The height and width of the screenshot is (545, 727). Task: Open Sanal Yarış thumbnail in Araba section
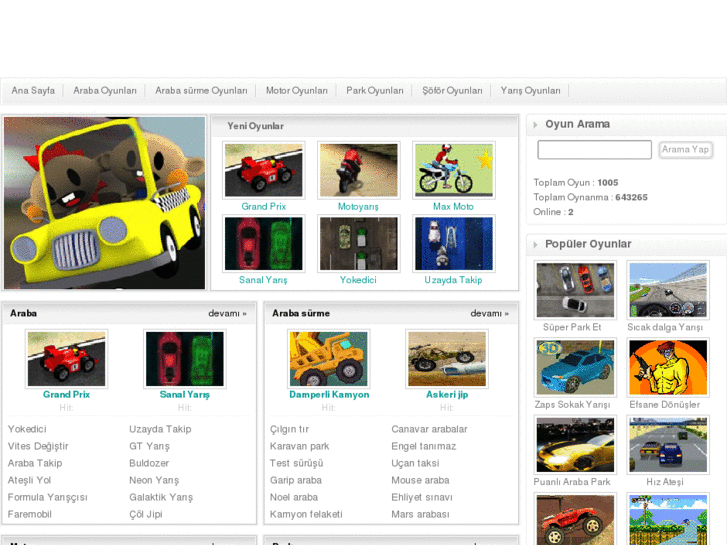[185, 359]
